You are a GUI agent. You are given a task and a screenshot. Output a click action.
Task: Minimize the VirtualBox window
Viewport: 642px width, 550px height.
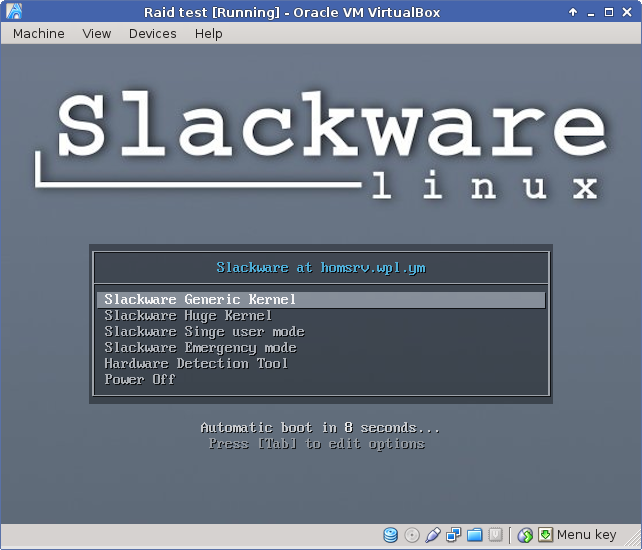(591, 14)
